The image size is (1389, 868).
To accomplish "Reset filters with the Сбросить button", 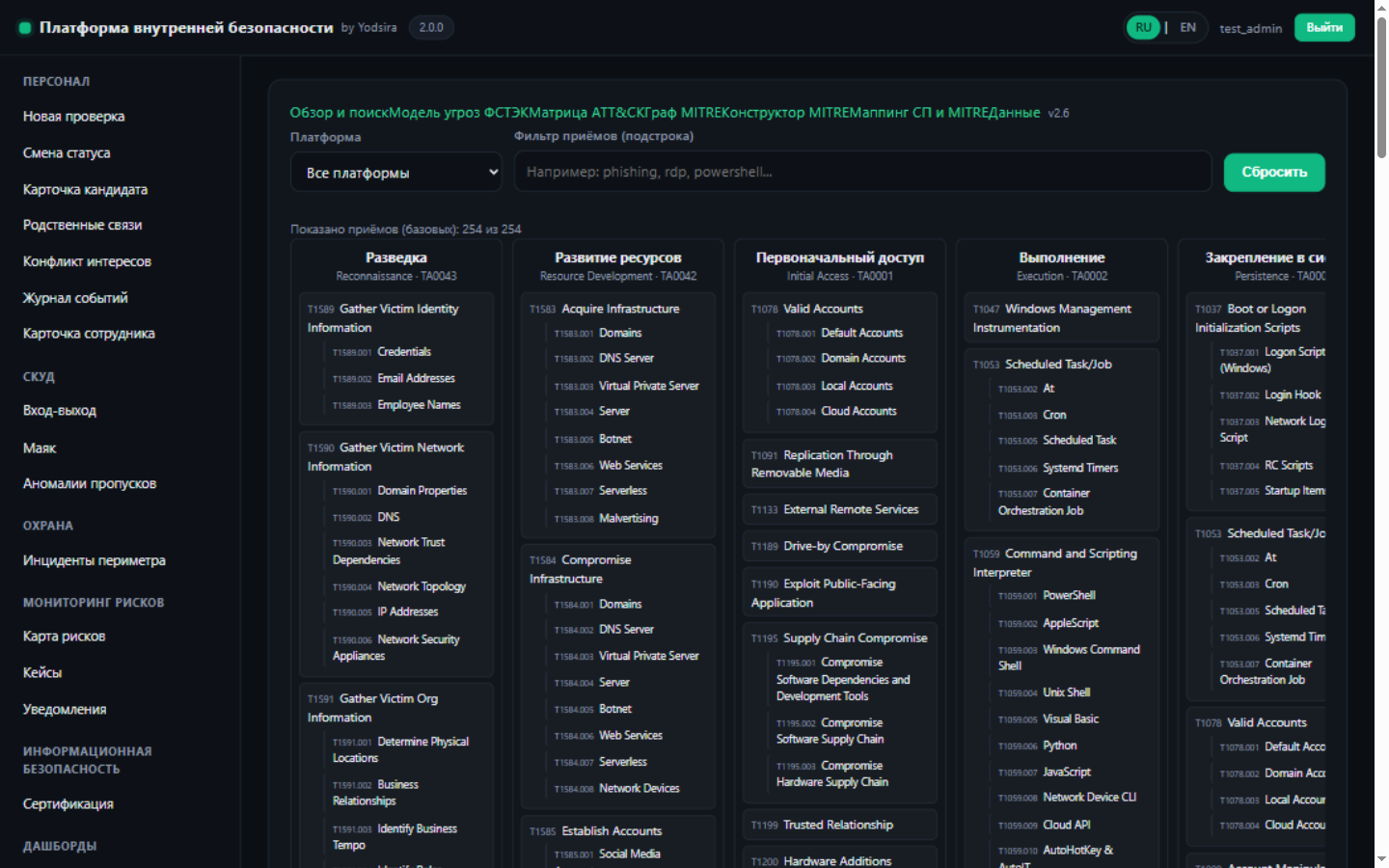I will [1274, 173].
